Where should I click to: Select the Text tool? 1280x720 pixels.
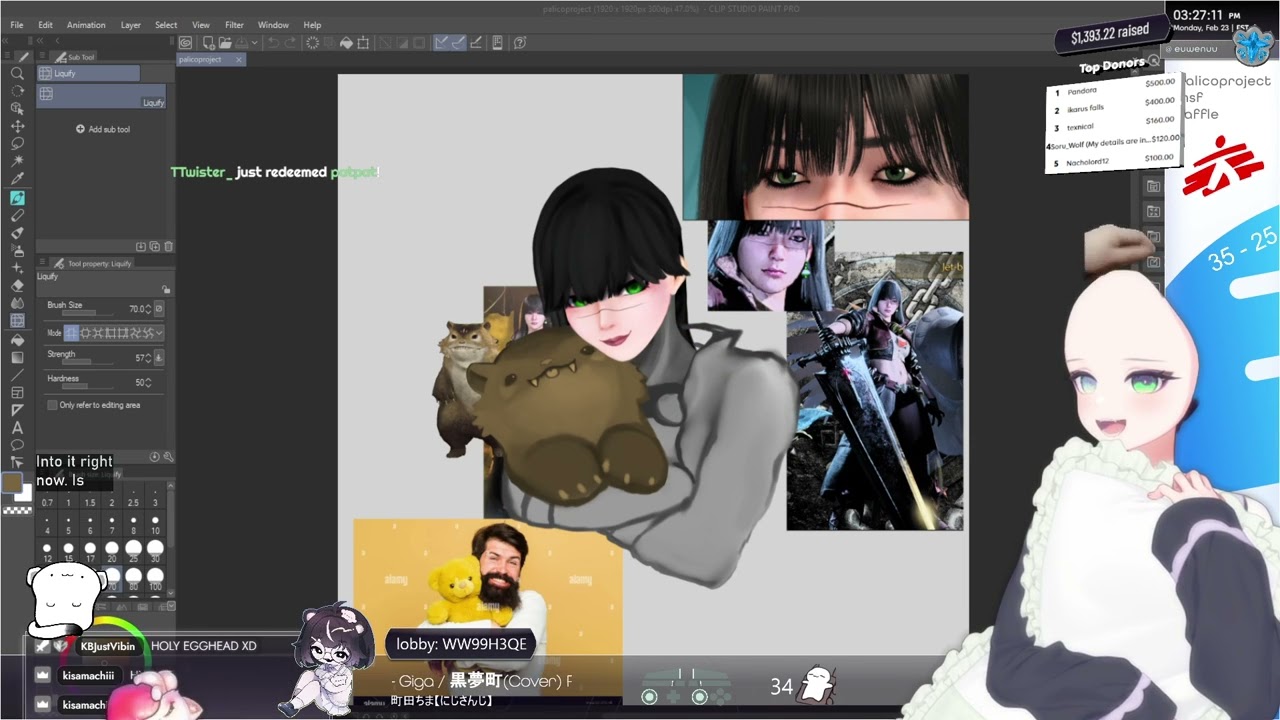17,427
